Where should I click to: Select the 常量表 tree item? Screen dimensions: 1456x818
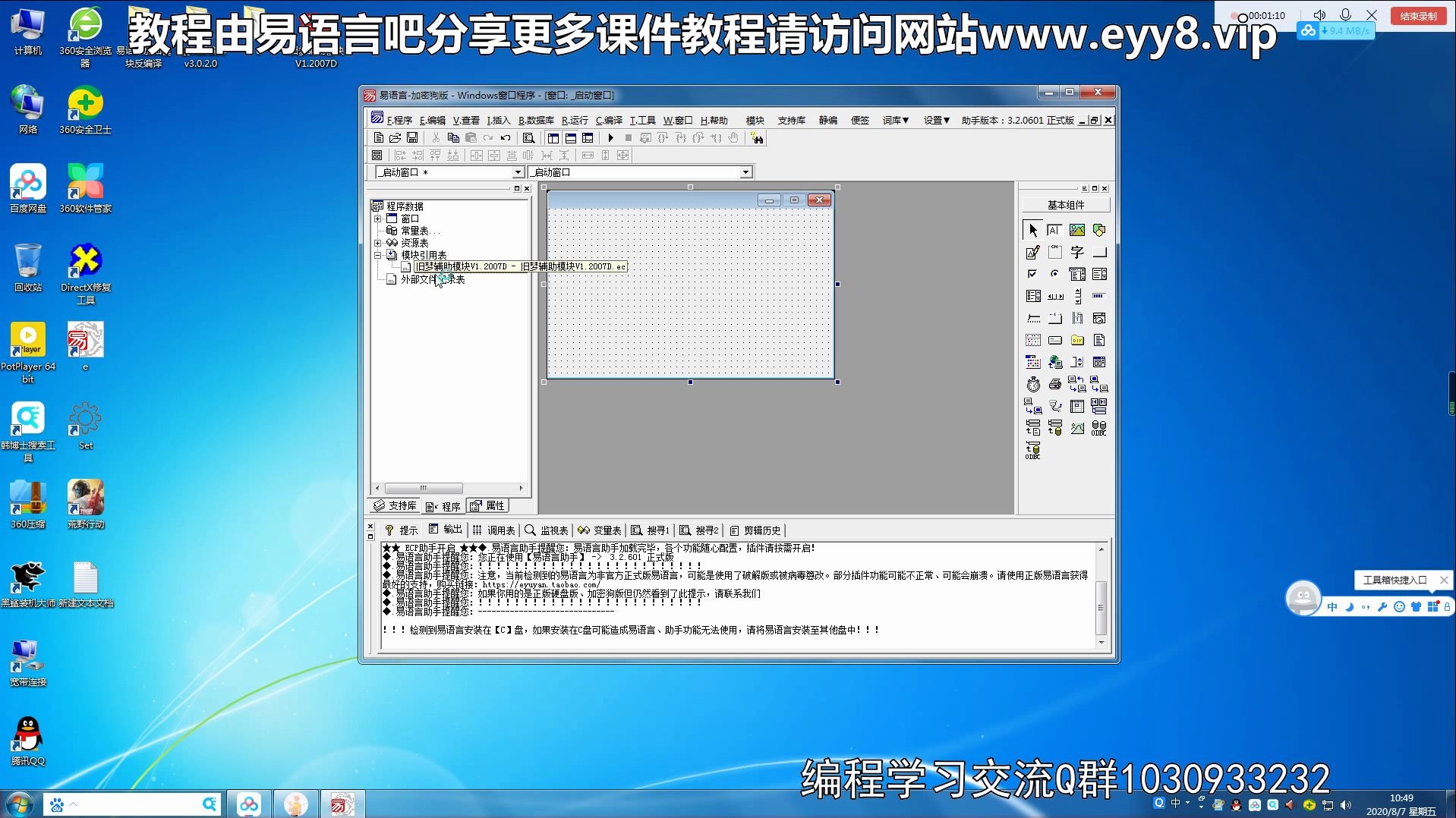click(414, 231)
